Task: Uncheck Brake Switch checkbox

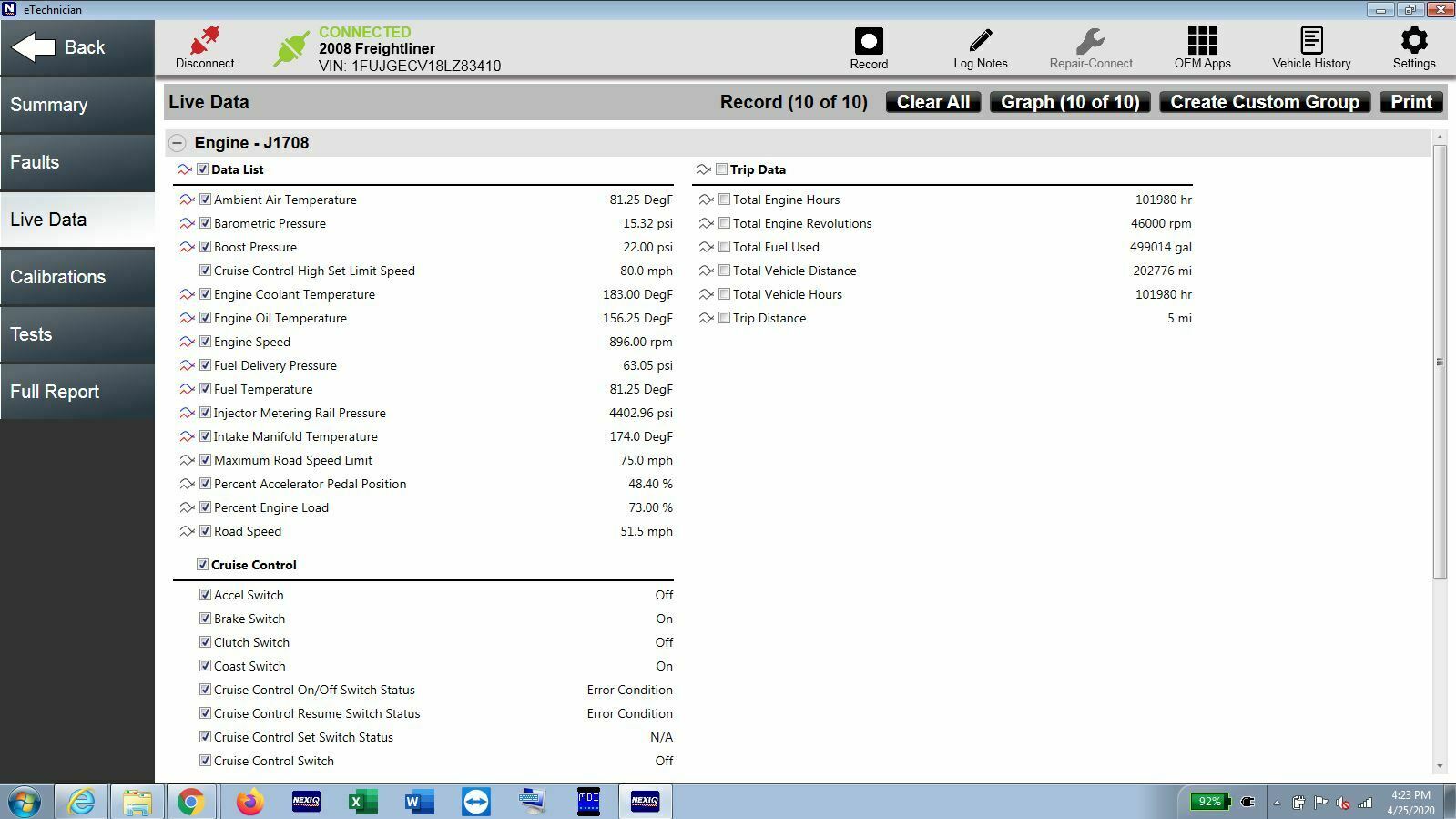Action: tap(205, 619)
